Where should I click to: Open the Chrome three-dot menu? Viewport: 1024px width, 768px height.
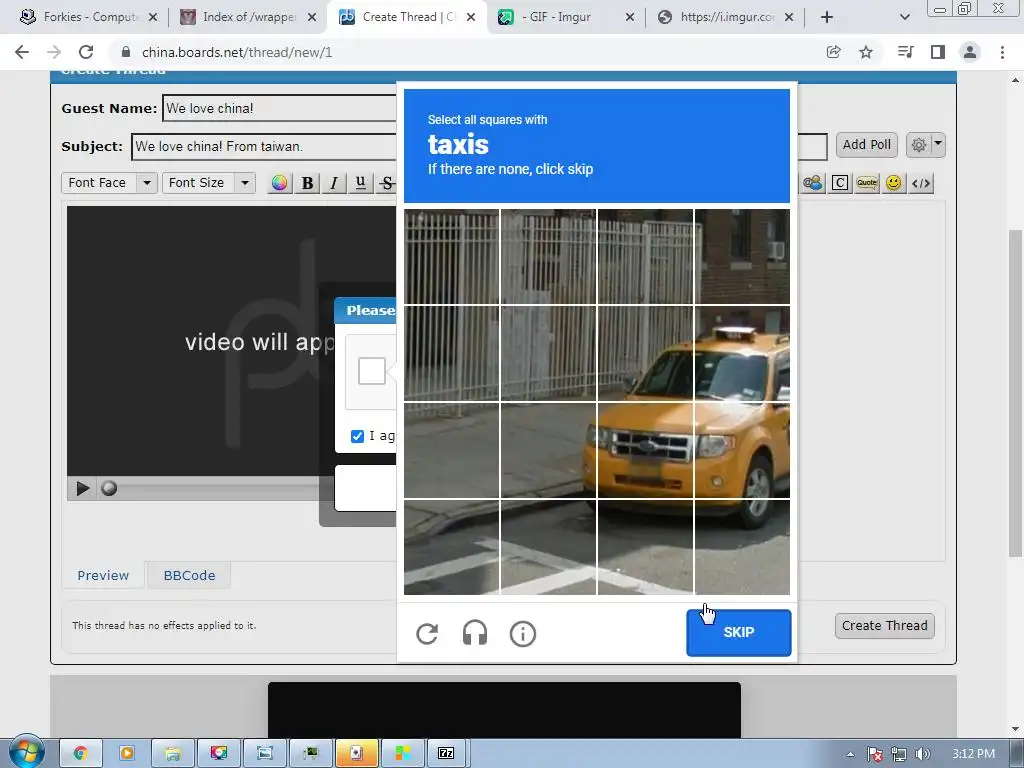(x=1002, y=52)
